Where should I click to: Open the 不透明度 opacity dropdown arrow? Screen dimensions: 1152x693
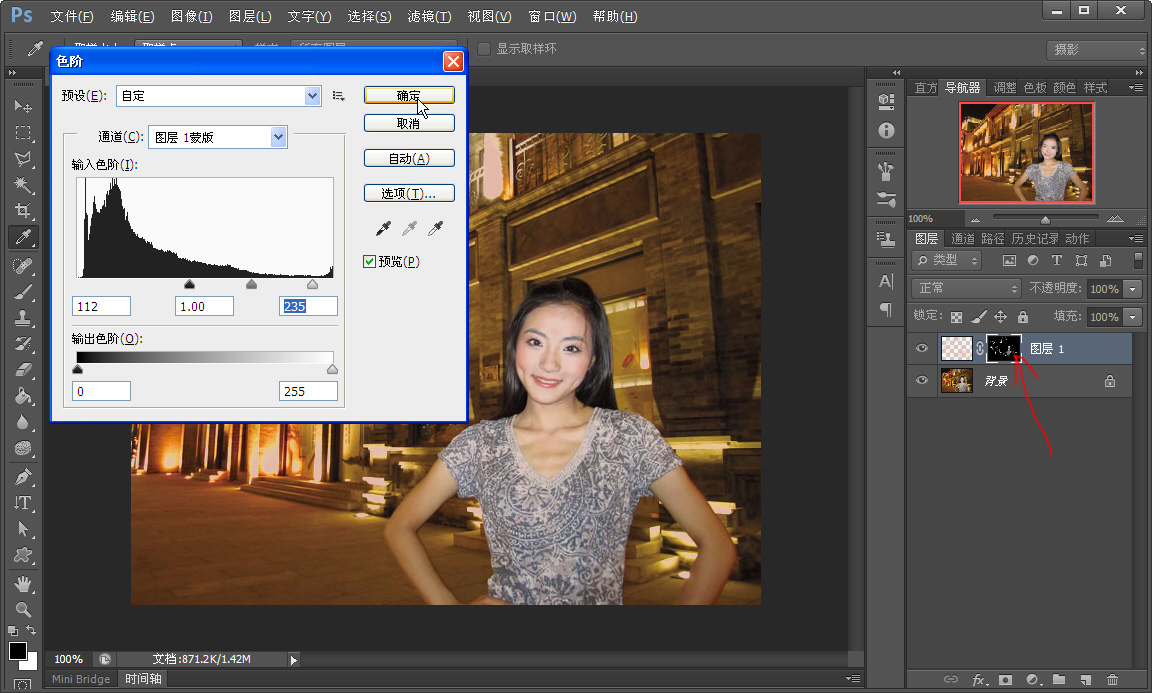click(1134, 289)
